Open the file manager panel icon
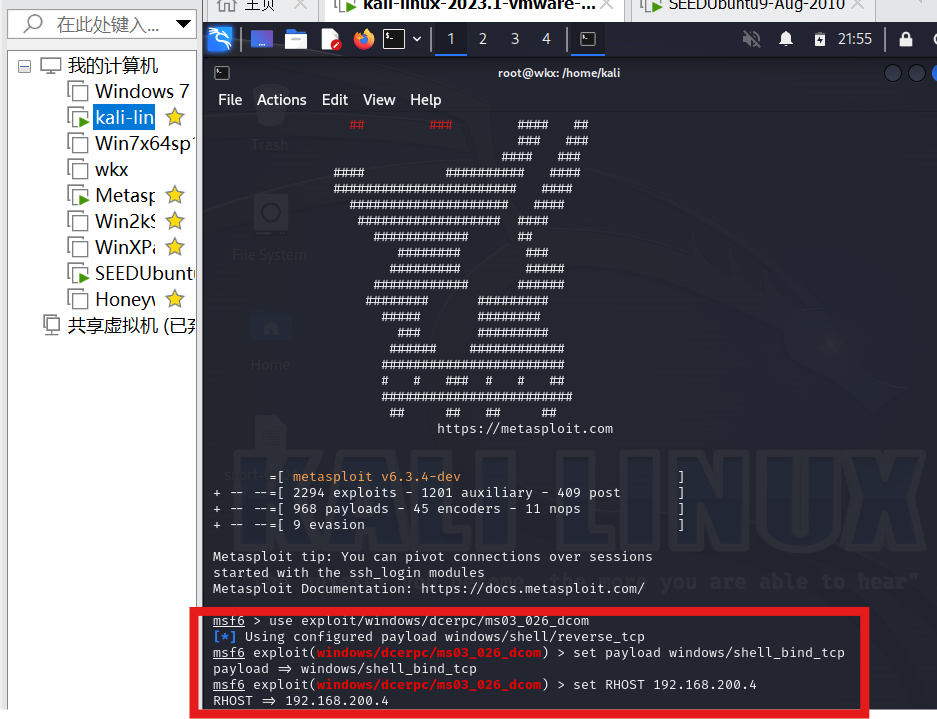The width and height of the screenshot is (937, 719). (x=296, y=39)
